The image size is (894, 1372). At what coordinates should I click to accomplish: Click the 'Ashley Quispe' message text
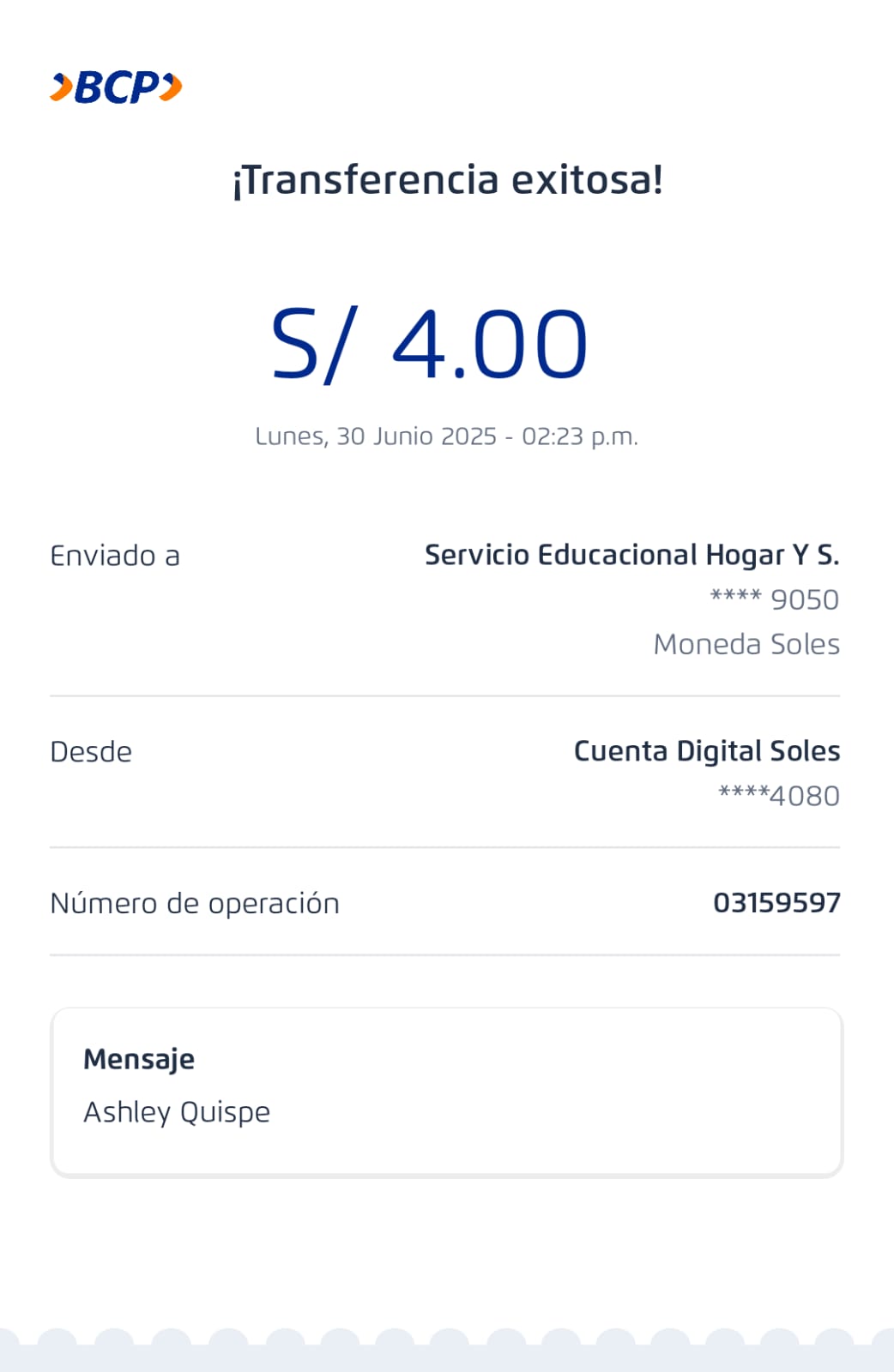click(x=177, y=1112)
